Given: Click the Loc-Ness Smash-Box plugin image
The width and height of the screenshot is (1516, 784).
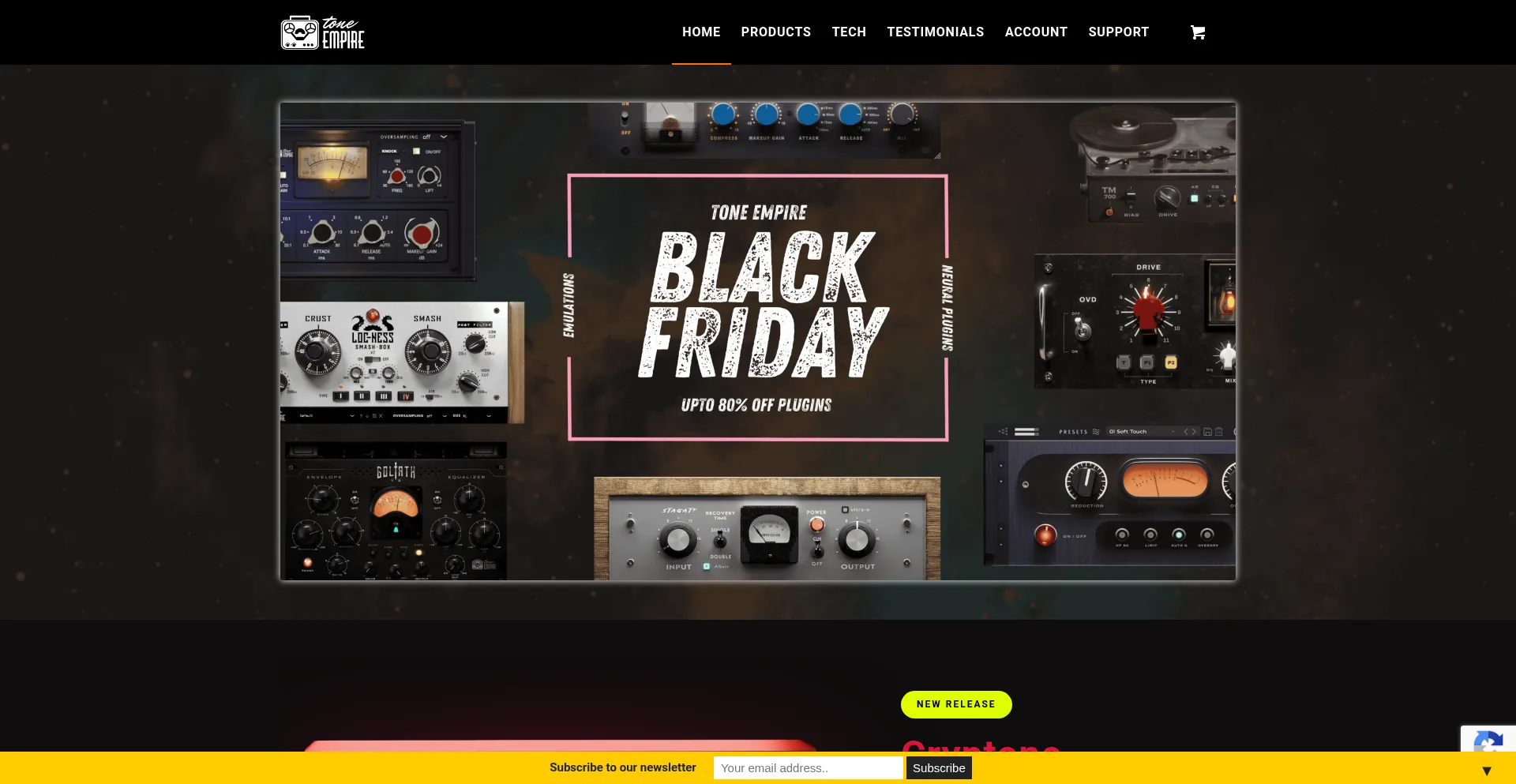Looking at the screenshot, I should 402,362.
